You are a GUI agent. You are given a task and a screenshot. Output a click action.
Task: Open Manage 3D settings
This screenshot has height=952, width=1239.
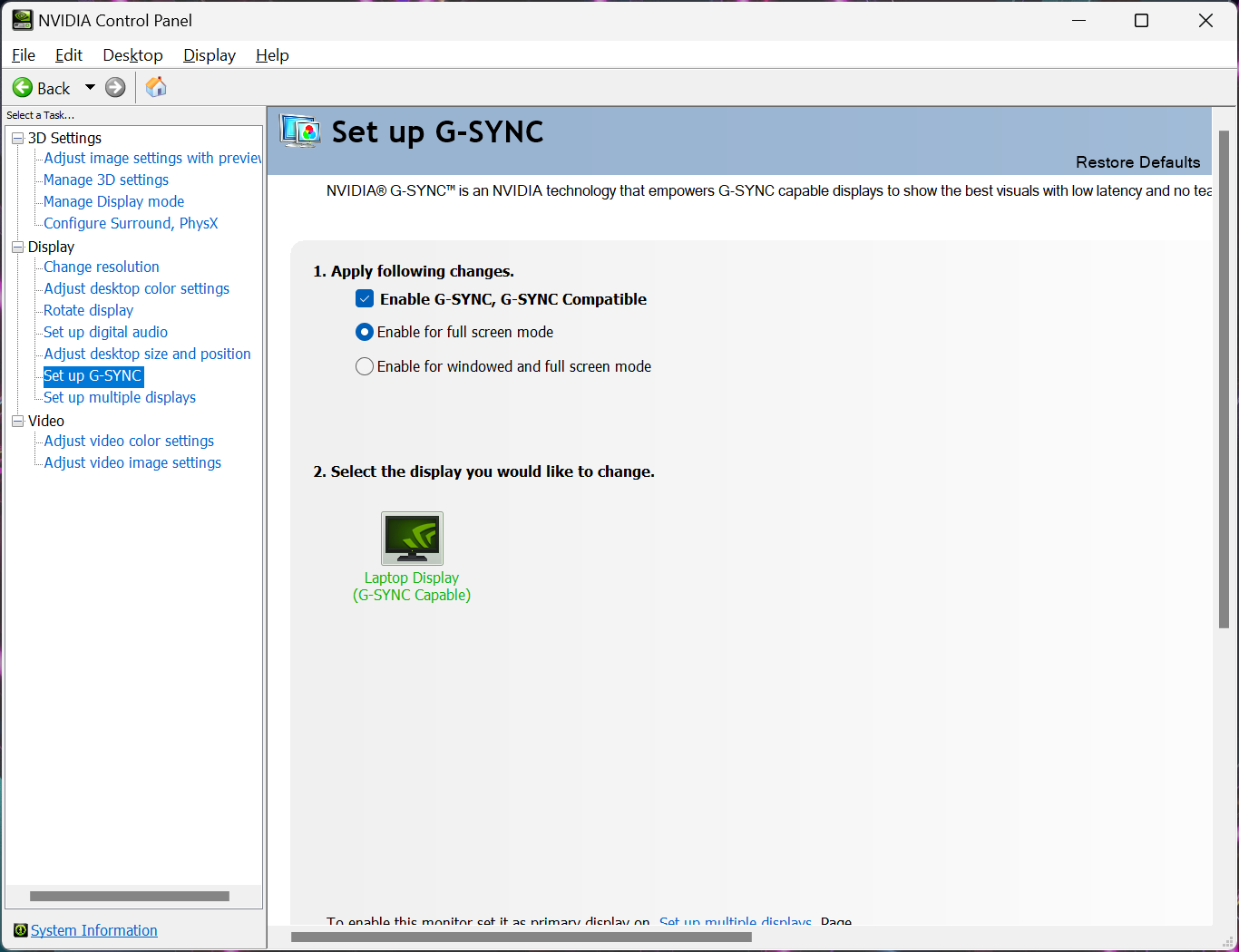click(x=106, y=180)
